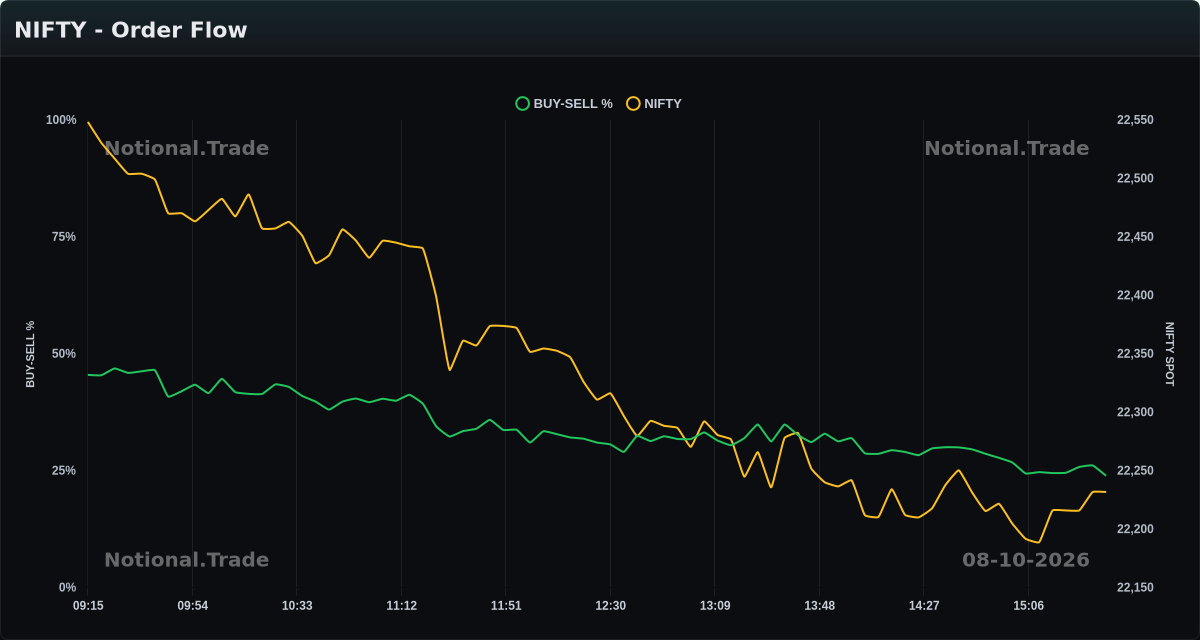Click the 11:12 time axis label
Viewport: 1200px width, 640px height.
(401, 606)
